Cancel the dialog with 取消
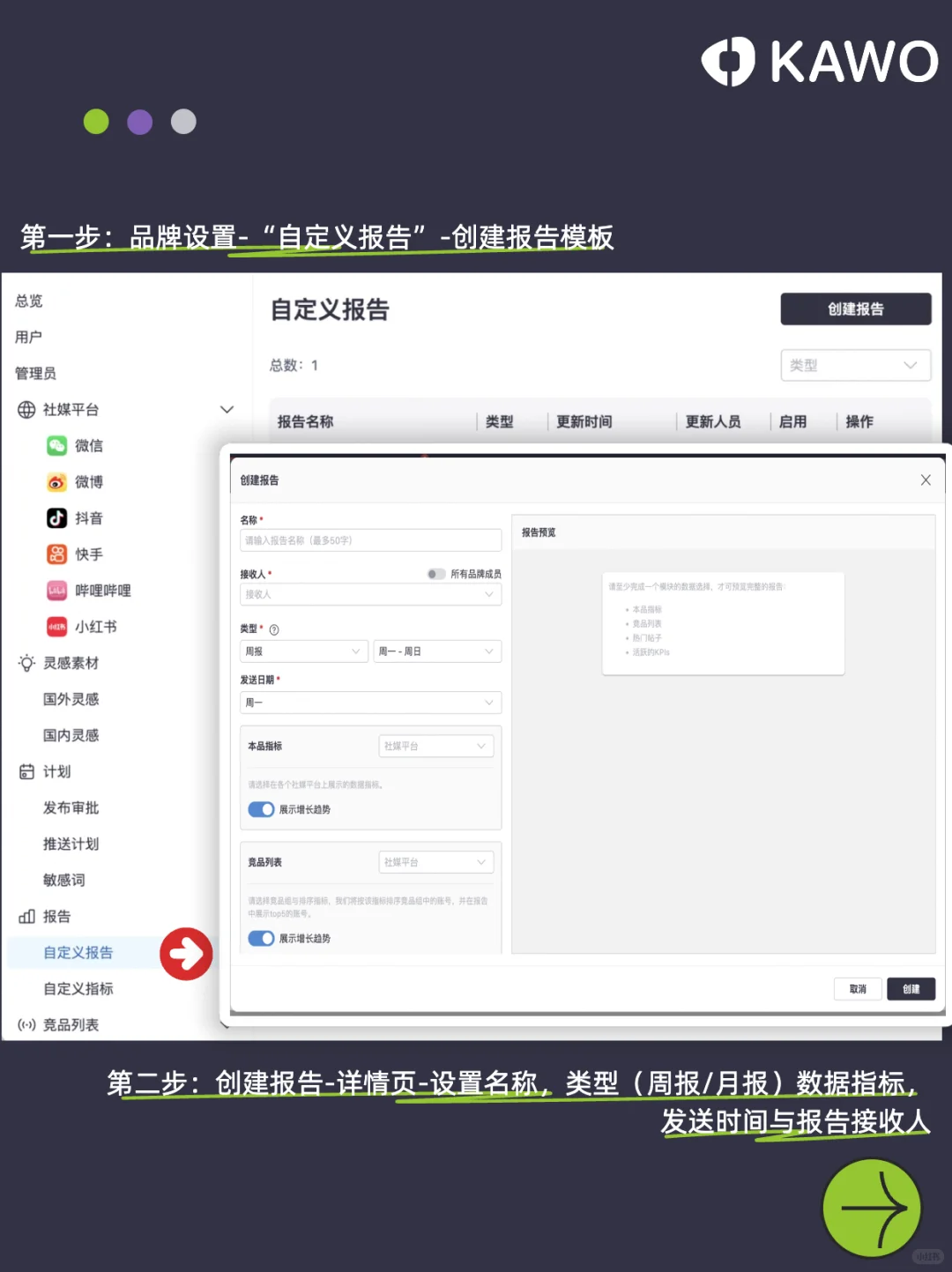This screenshot has height=1272, width=952. coord(857,989)
